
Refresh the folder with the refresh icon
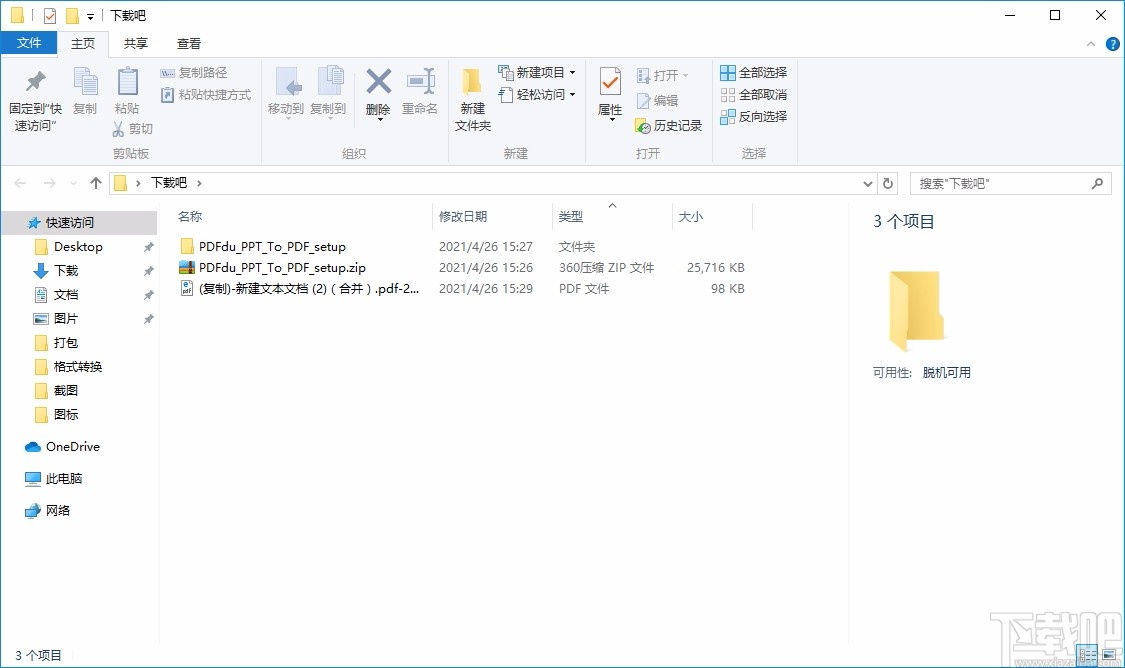888,183
